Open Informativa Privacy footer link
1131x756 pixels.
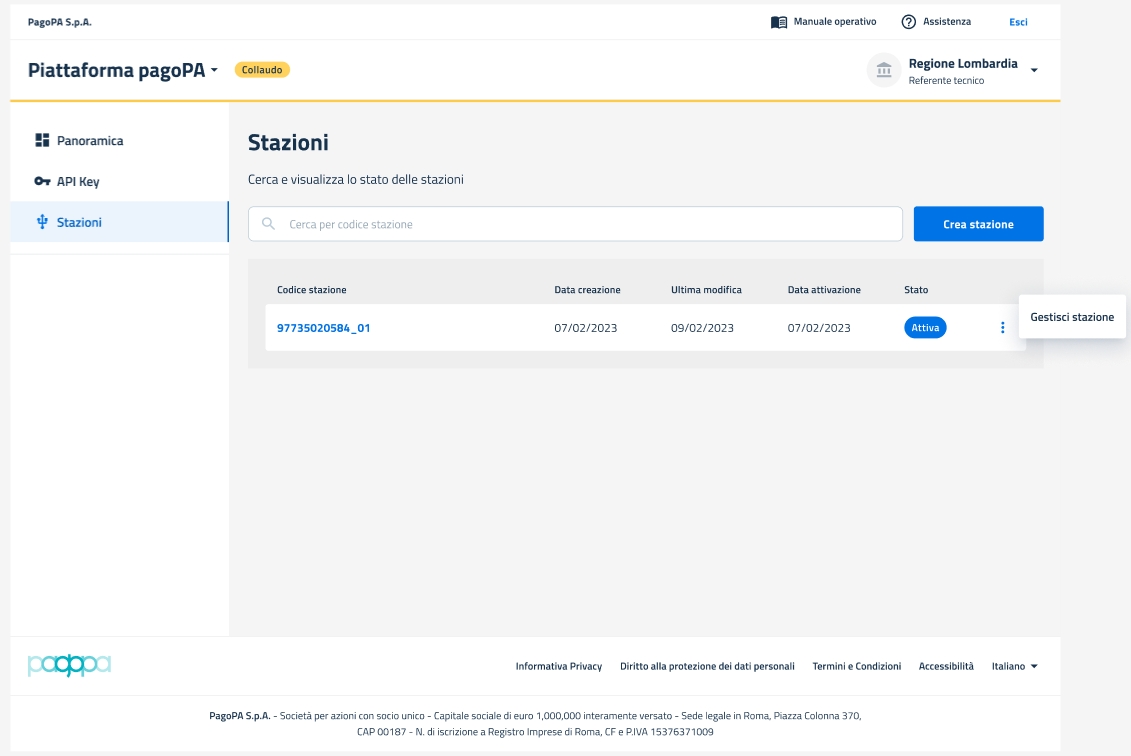tap(558, 666)
